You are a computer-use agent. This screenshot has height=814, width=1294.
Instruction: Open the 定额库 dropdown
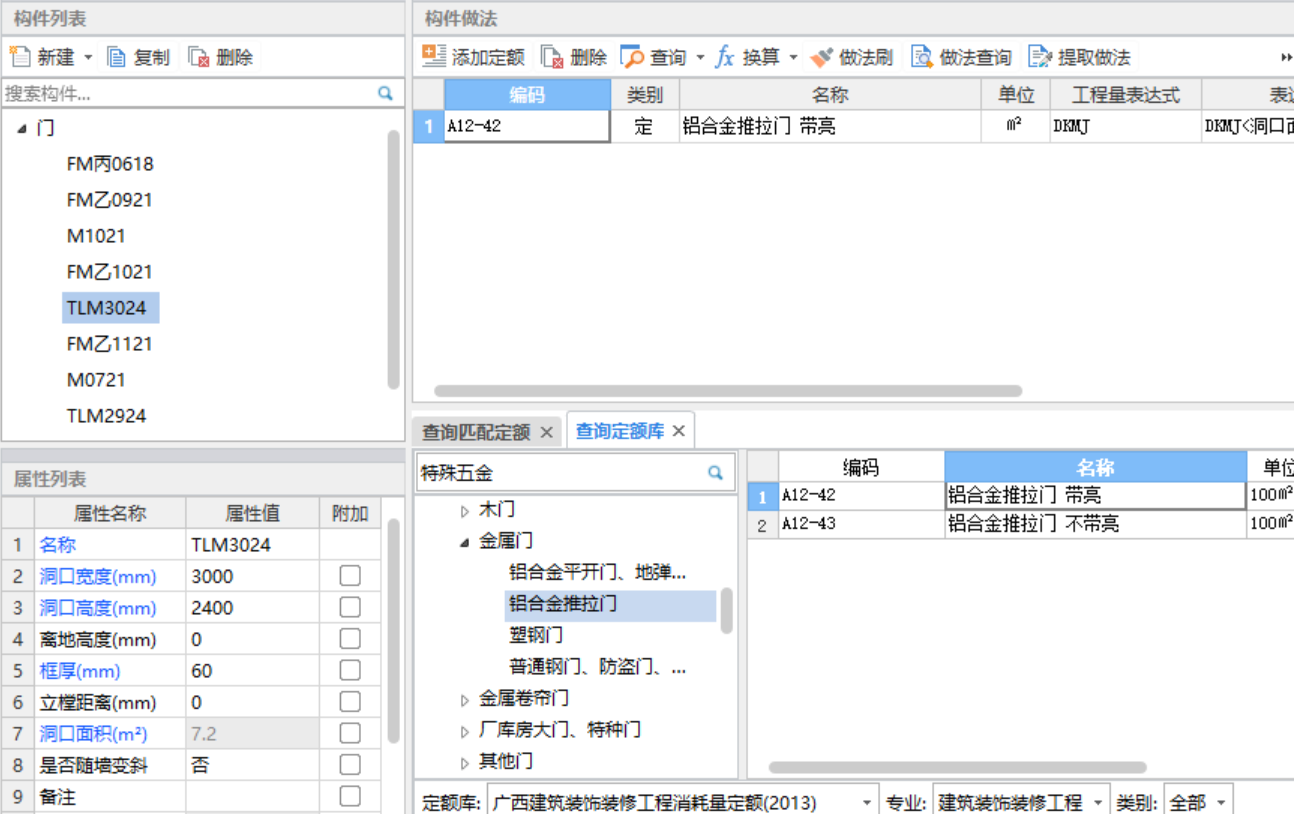867,802
